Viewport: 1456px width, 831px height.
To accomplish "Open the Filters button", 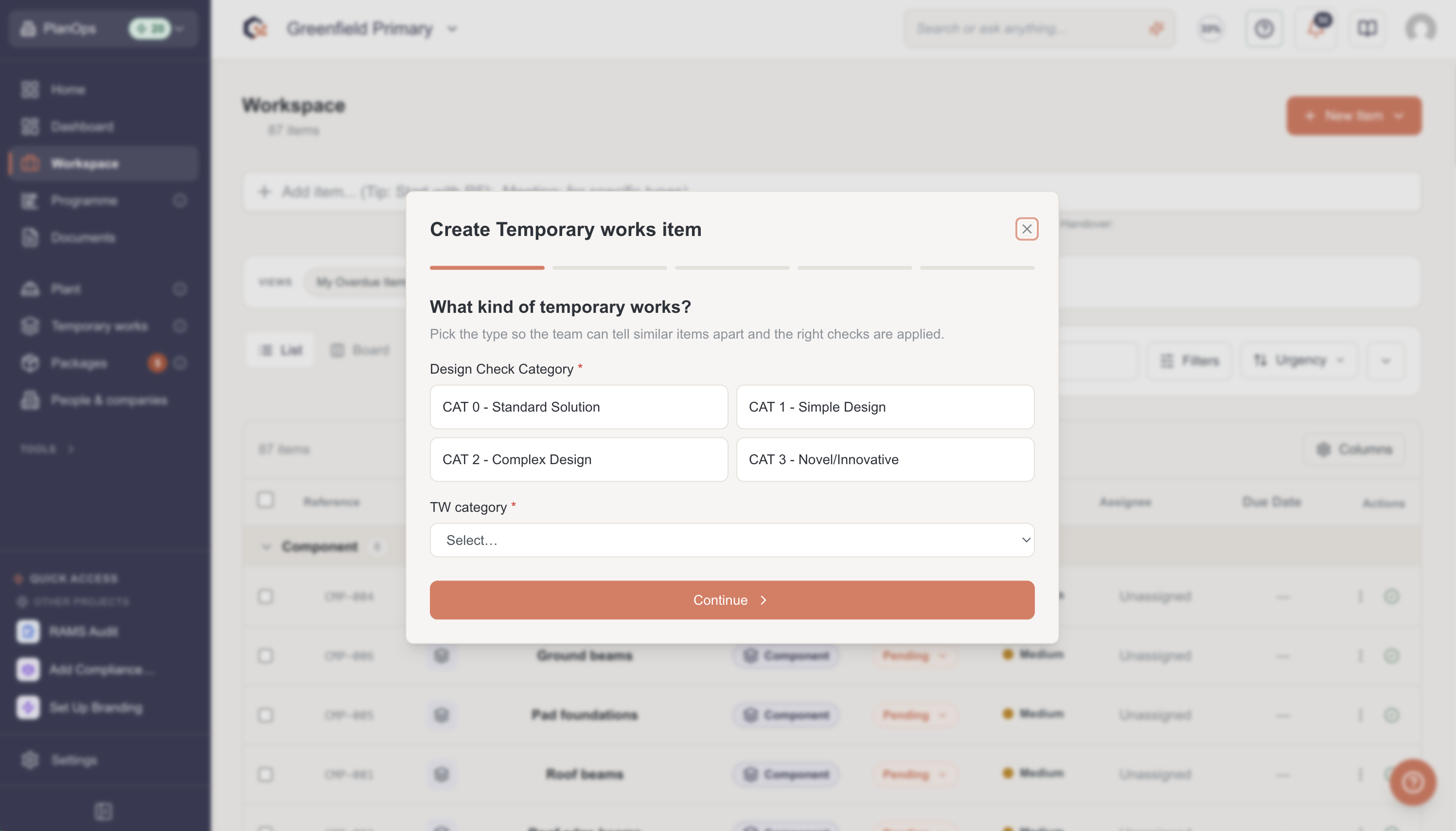I will tap(1190, 360).
